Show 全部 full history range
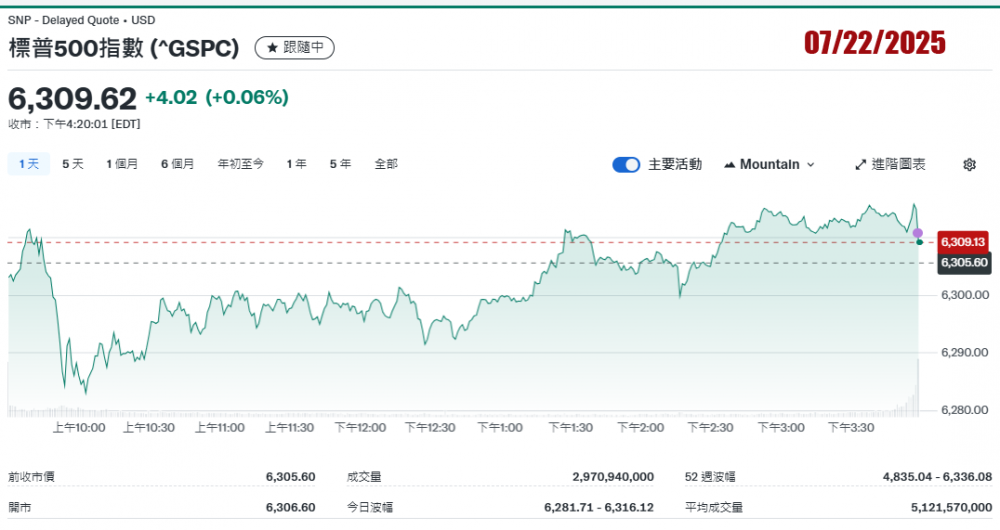Viewport: 1000px width, 530px height. [x=386, y=164]
